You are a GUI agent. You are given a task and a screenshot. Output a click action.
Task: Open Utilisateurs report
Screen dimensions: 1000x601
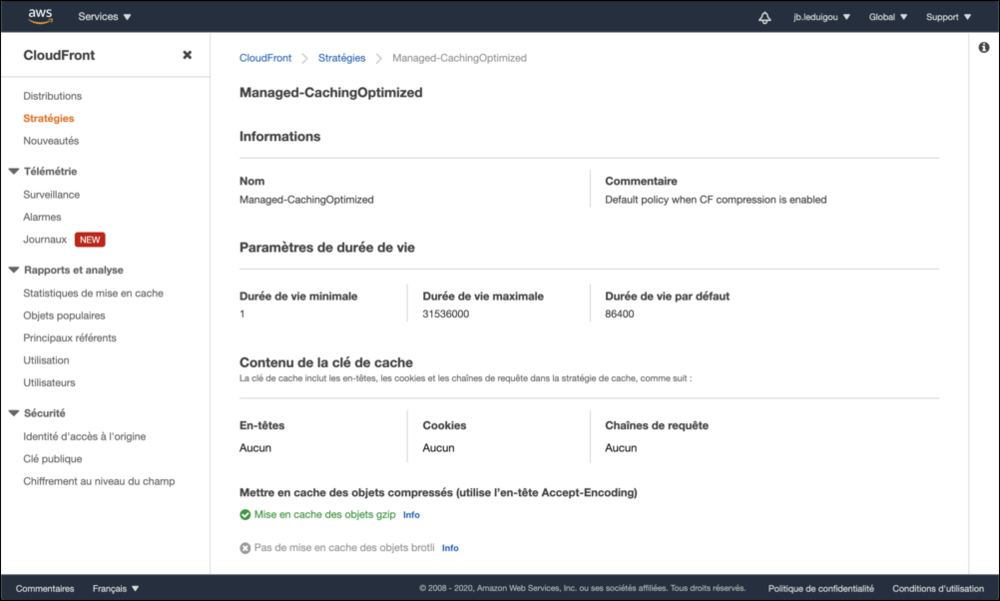click(x=49, y=382)
